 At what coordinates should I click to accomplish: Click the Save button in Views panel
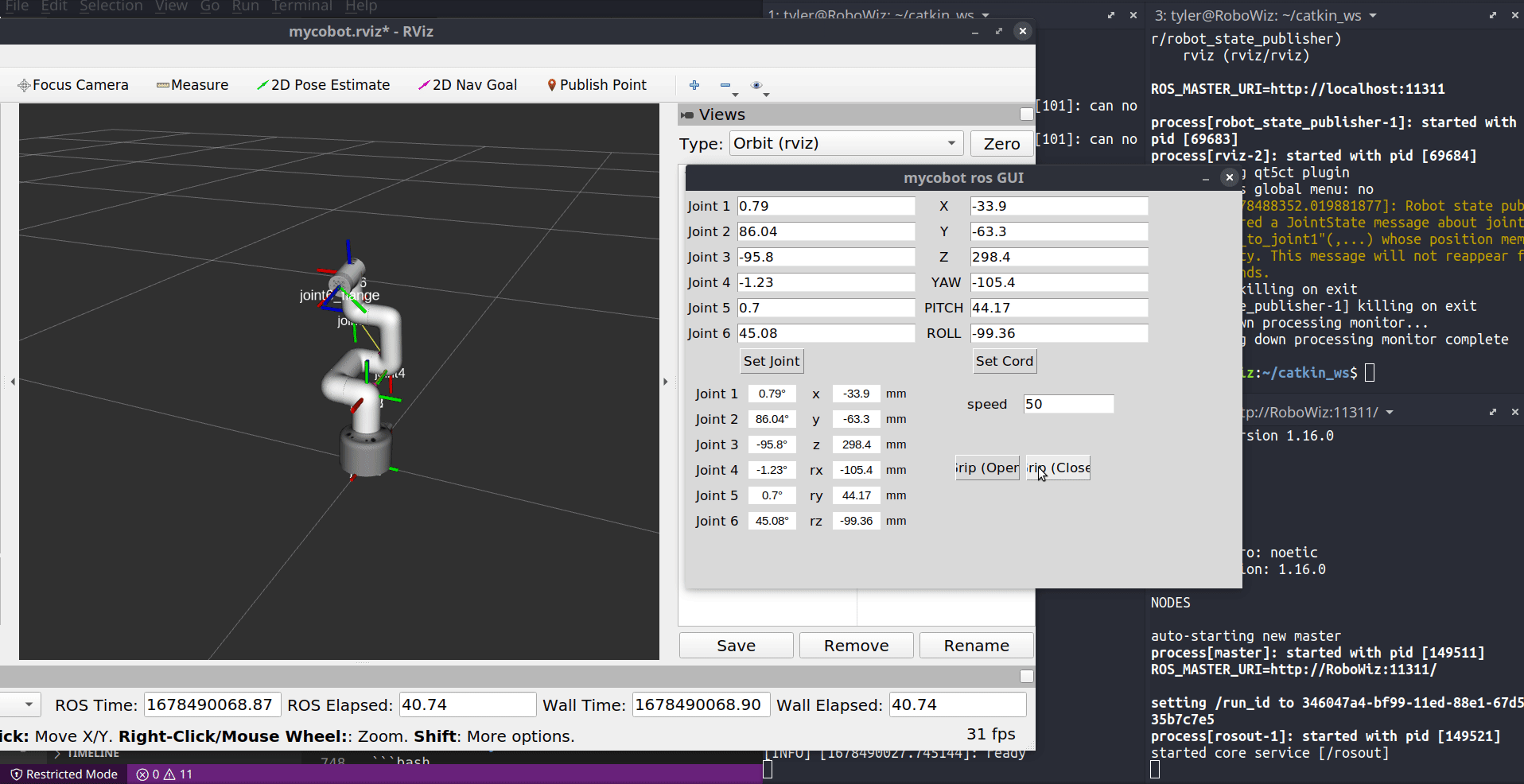point(736,646)
